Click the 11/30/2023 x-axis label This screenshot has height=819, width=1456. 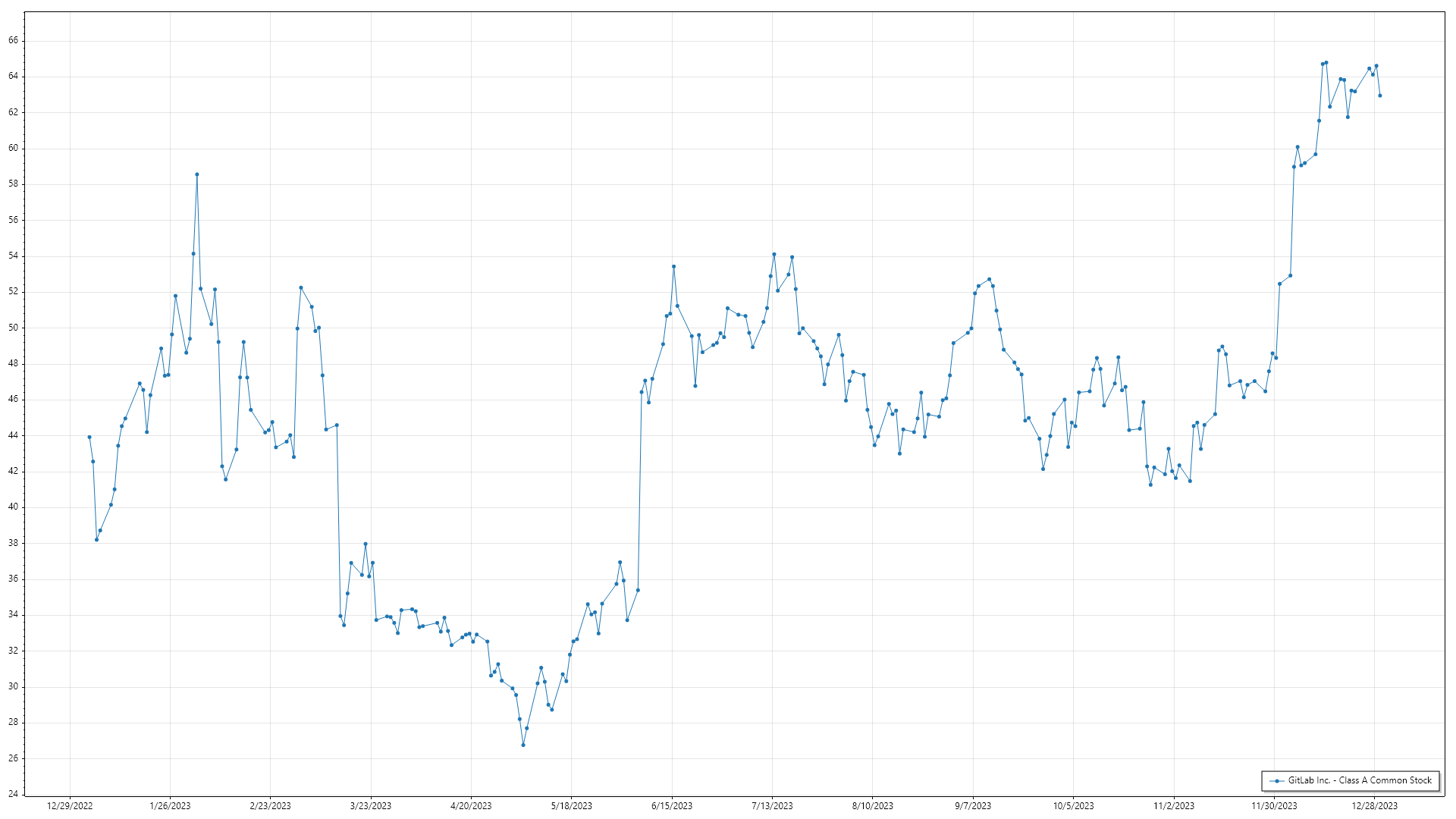1274,806
